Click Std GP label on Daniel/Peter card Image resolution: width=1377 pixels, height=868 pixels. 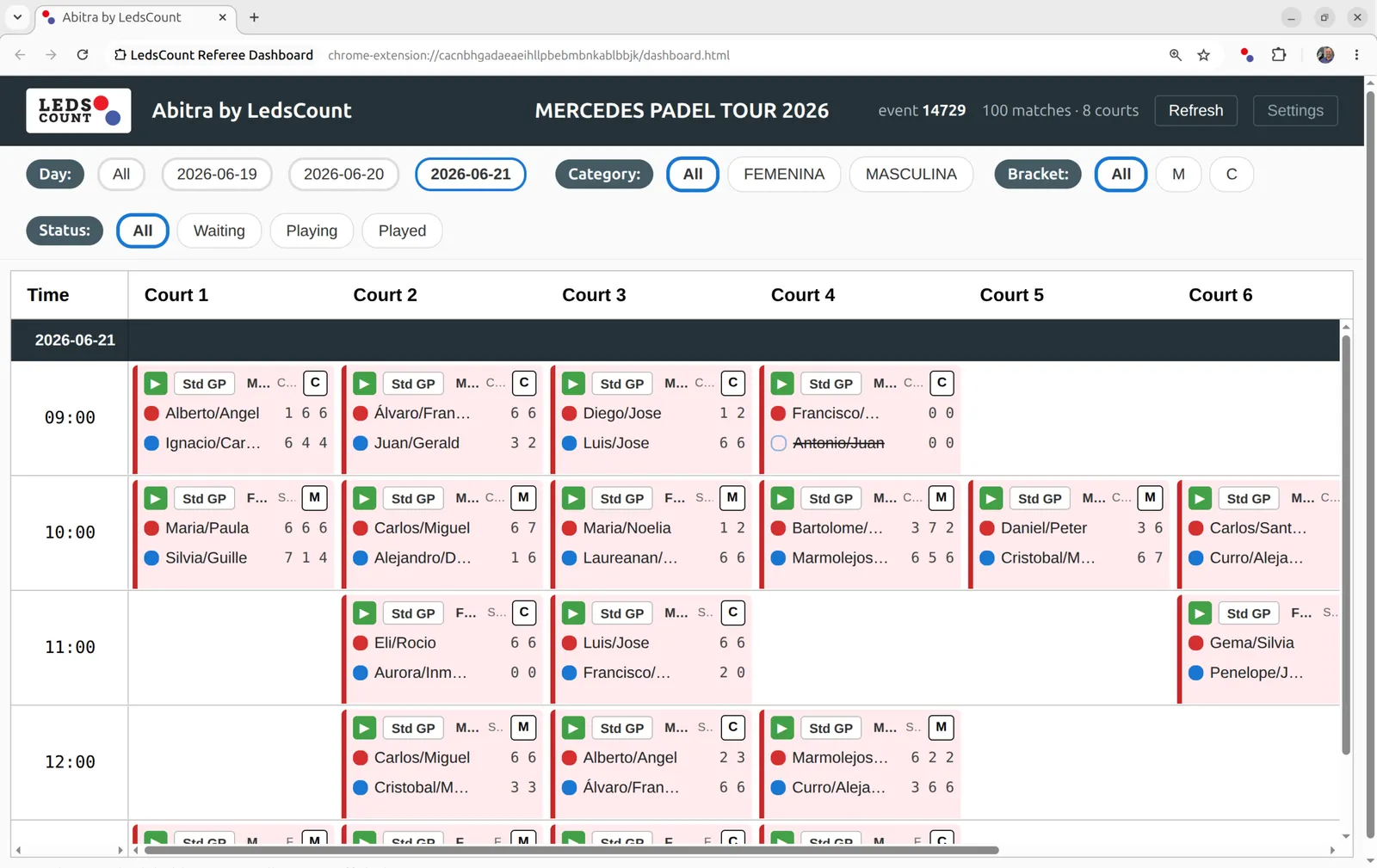(1040, 498)
